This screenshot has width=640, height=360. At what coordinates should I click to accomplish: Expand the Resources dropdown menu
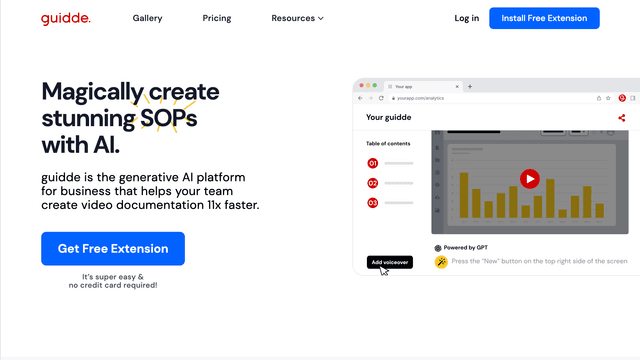[x=298, y=18]
